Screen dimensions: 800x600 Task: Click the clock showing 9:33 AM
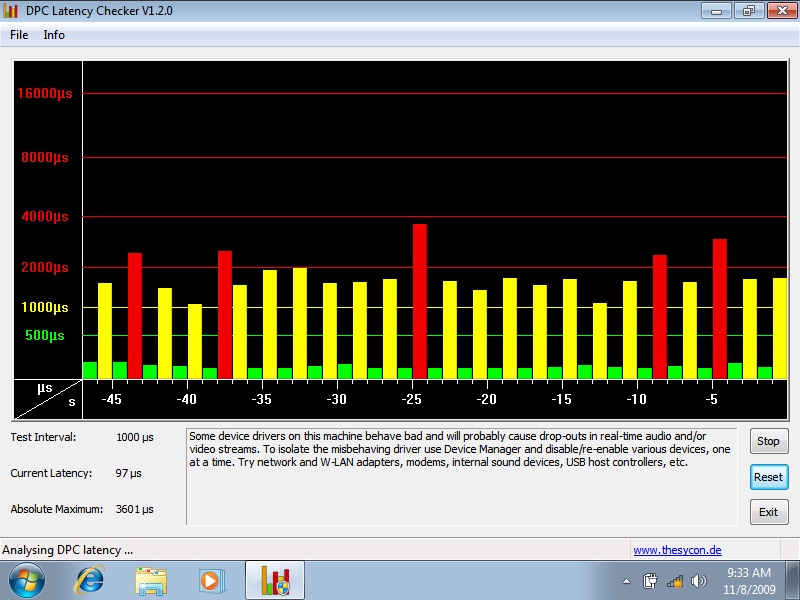click(x=749, y=572)
